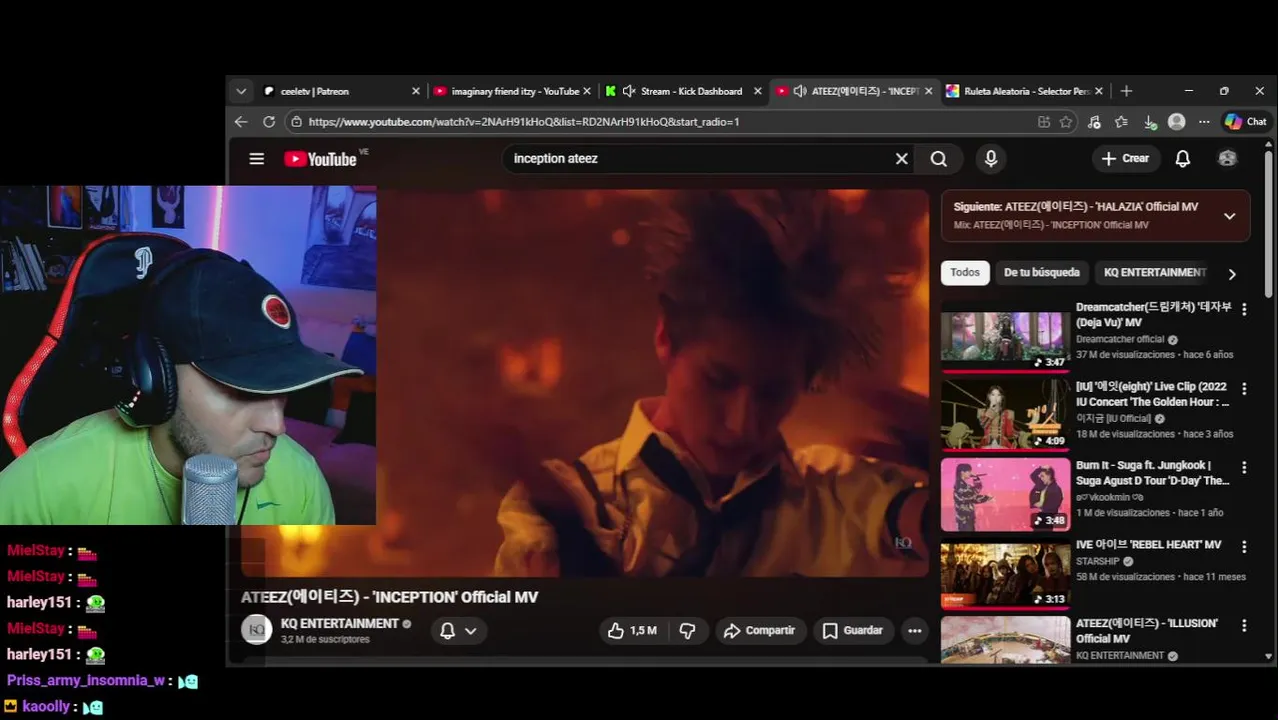Select the De tu búsqueda filter chip

tap(1042, 272)
